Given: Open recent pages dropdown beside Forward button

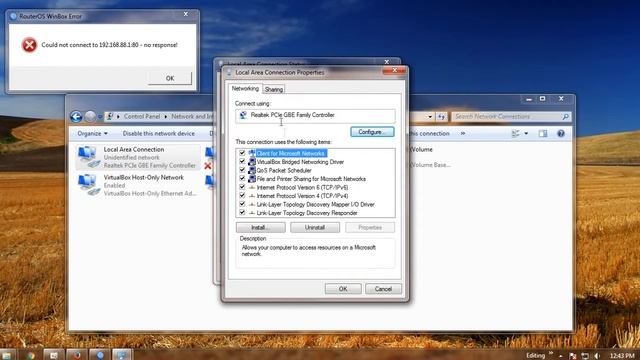Looking at the screenshot, I should pos(100,117).
